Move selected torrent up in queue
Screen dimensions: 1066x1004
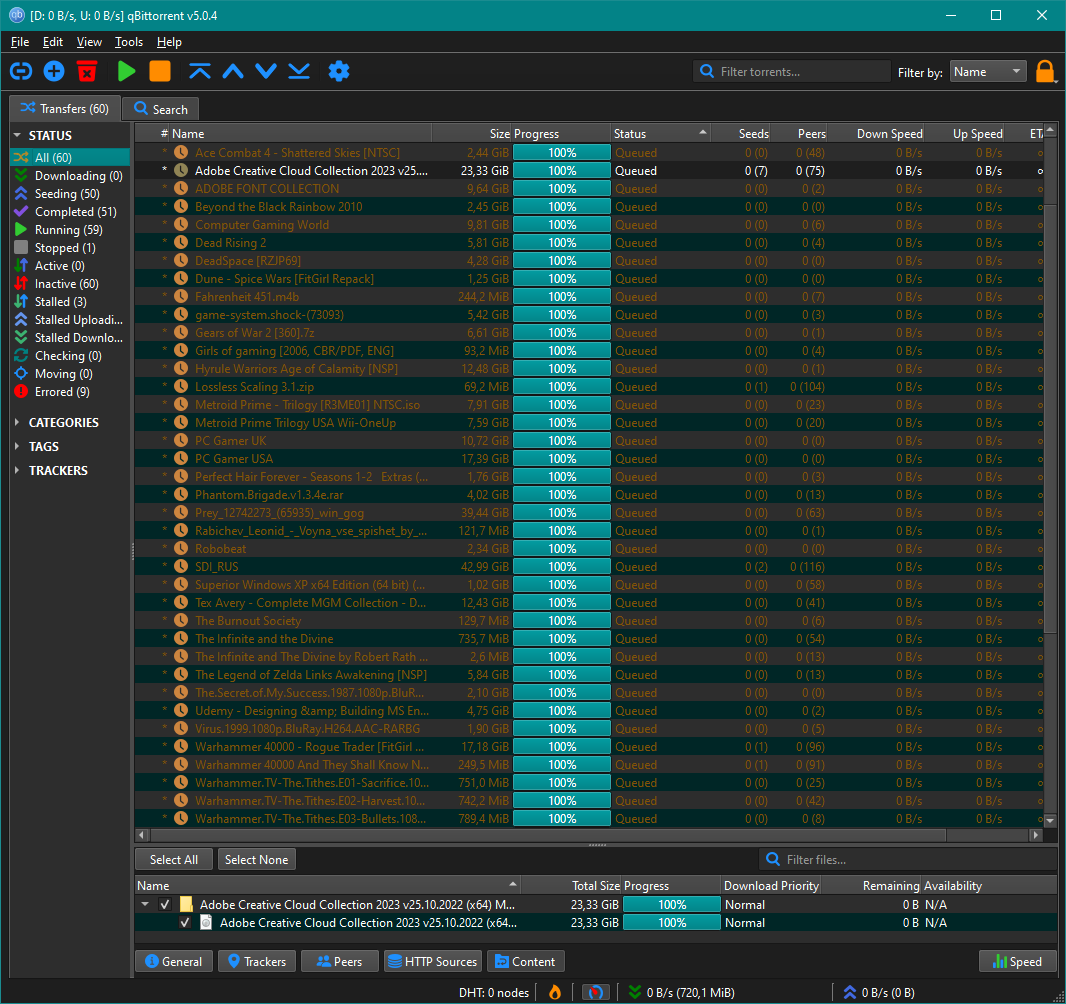coord(233,71)
